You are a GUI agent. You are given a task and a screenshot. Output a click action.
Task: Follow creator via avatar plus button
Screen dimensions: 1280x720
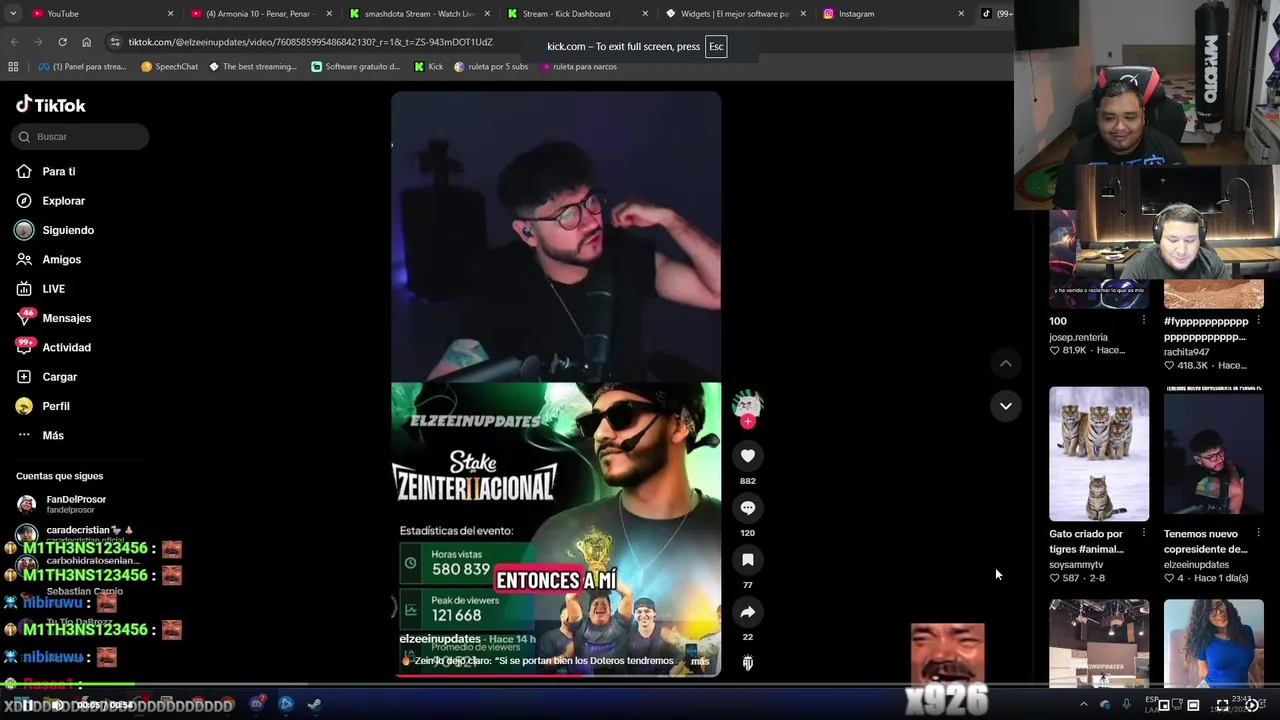click(748, 422)
